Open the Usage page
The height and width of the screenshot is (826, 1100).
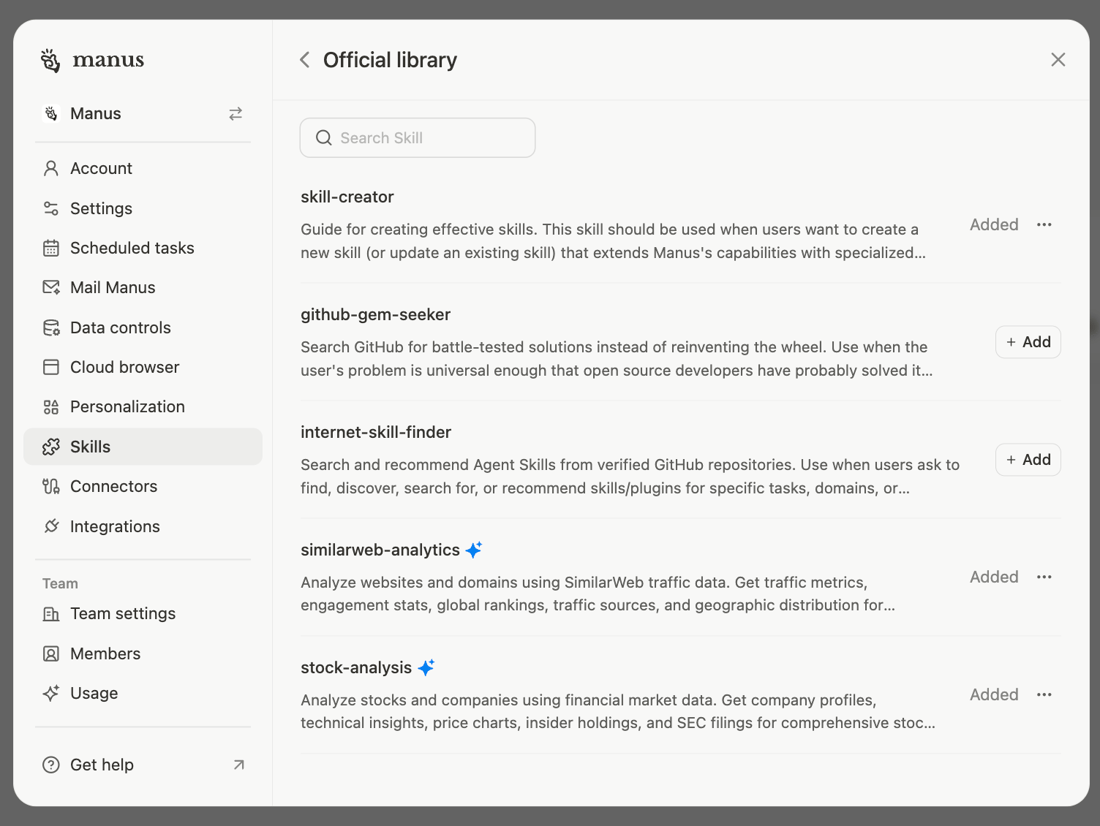[x=143, y=693]
